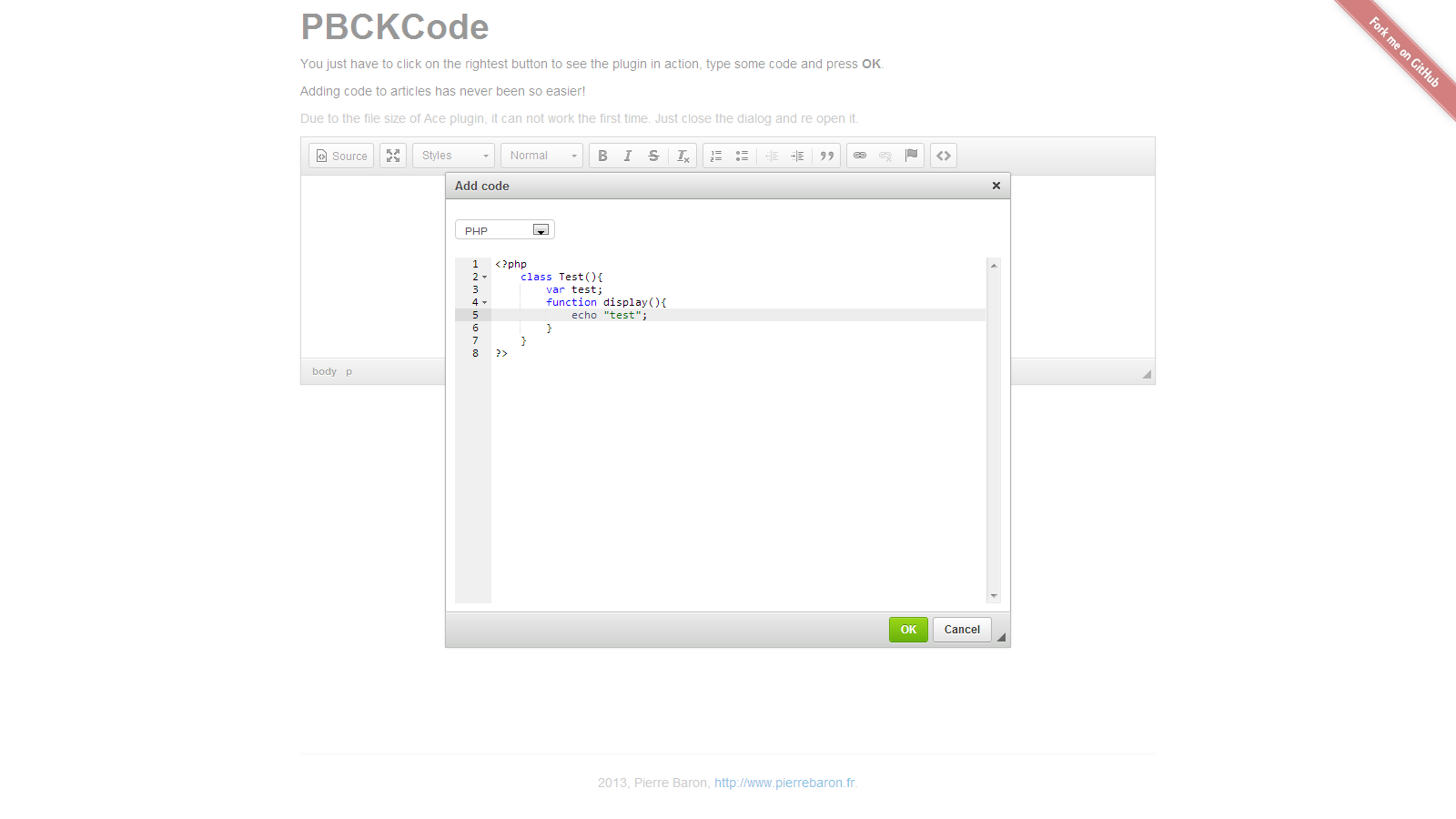Click the Decrease Indent icon
1456x819 pixels.
[772, 156]
